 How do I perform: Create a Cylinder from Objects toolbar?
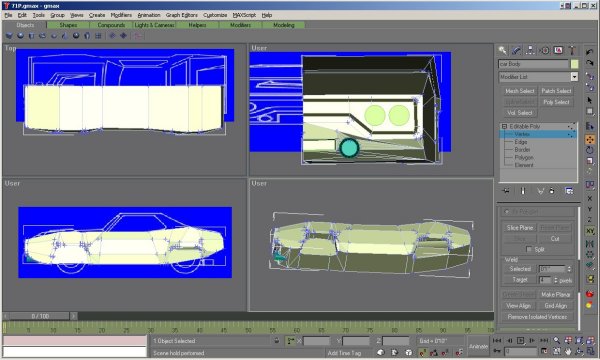[31, 36]
